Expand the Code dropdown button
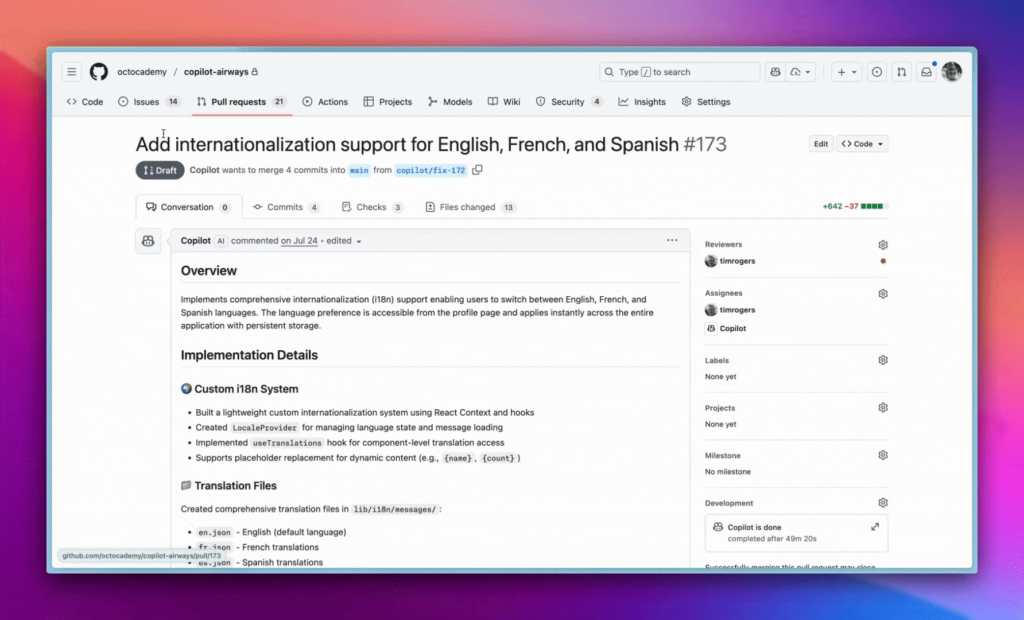 862,144
